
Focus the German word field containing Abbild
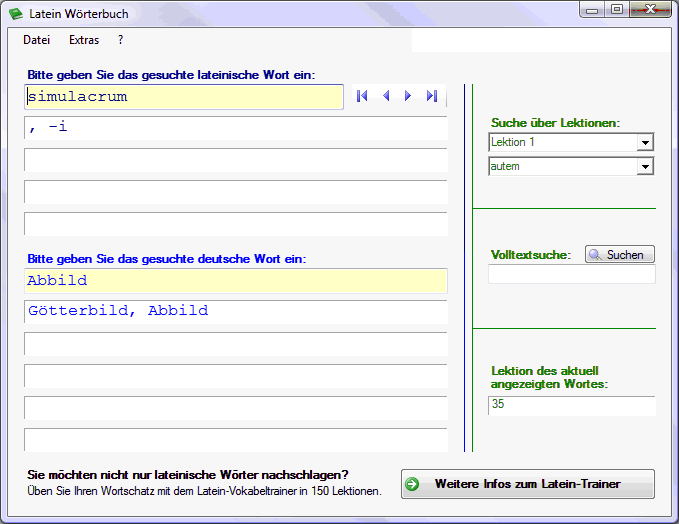point(235,281)
